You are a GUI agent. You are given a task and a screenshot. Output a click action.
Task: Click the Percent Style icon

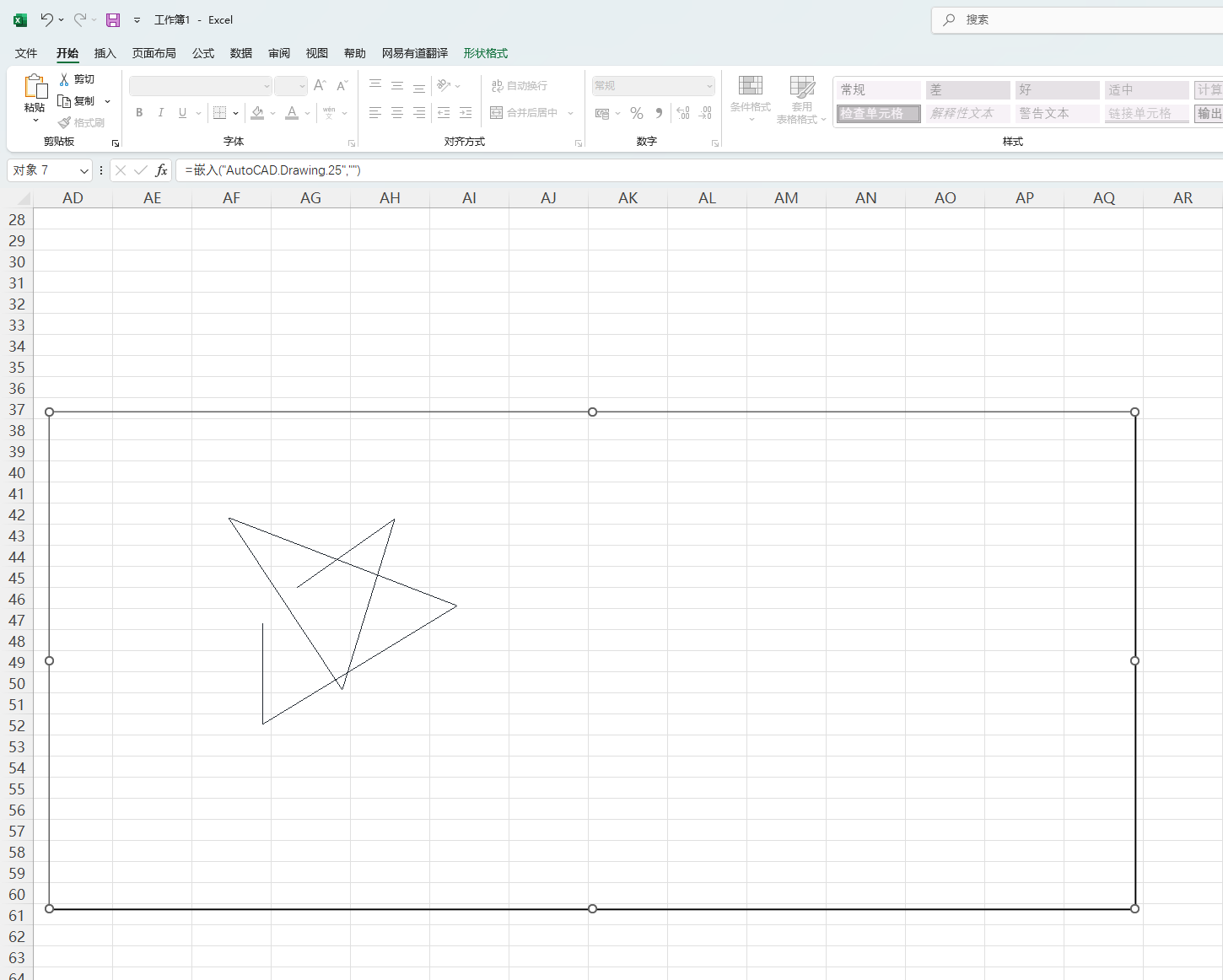[637, 113]
